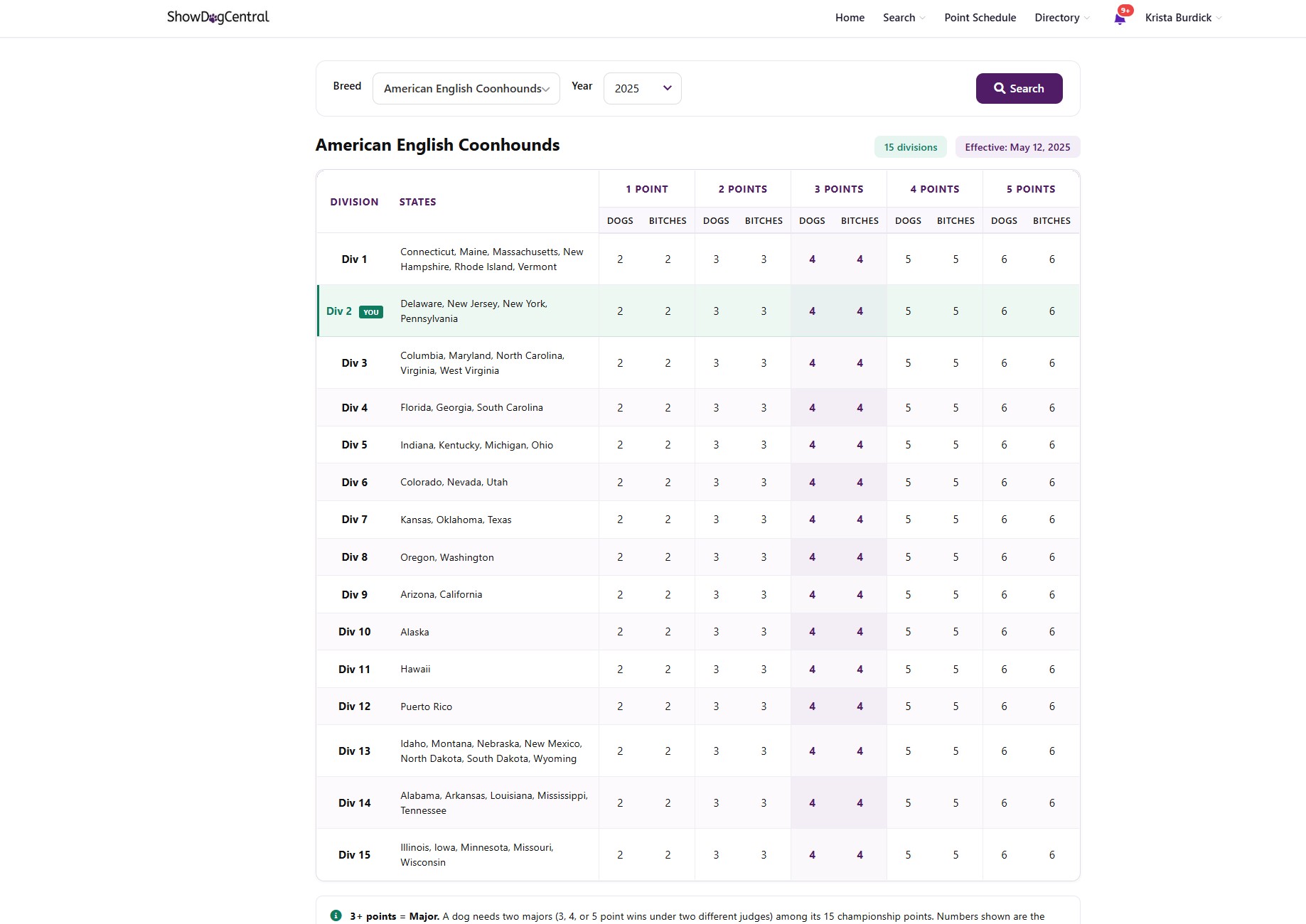The width and height of the screenshot is (1306, 924).
Task: Open the Point Schedule page
Action: pyautogui.click(x=980, y=17)
